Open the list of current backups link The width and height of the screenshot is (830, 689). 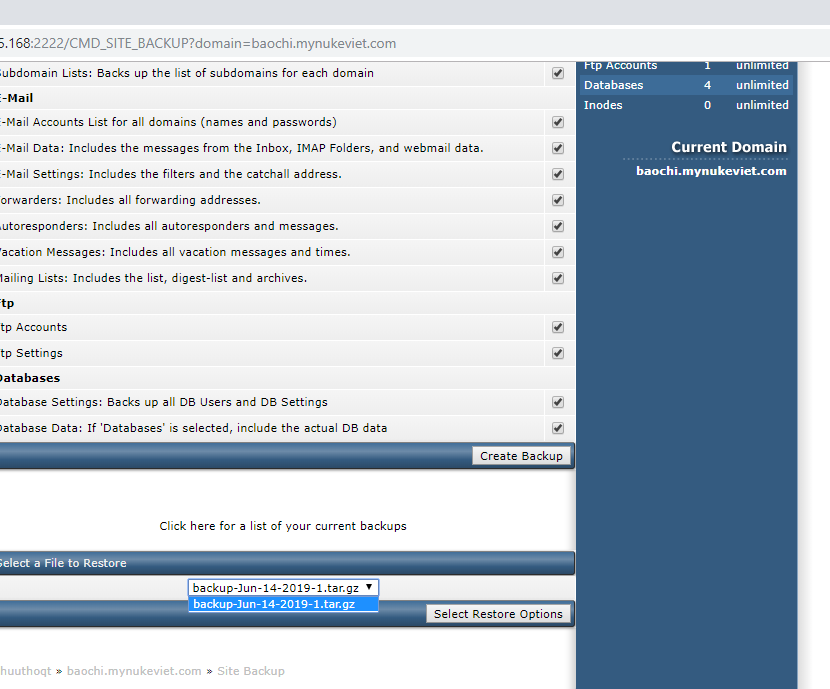click(x=283, y=526)
